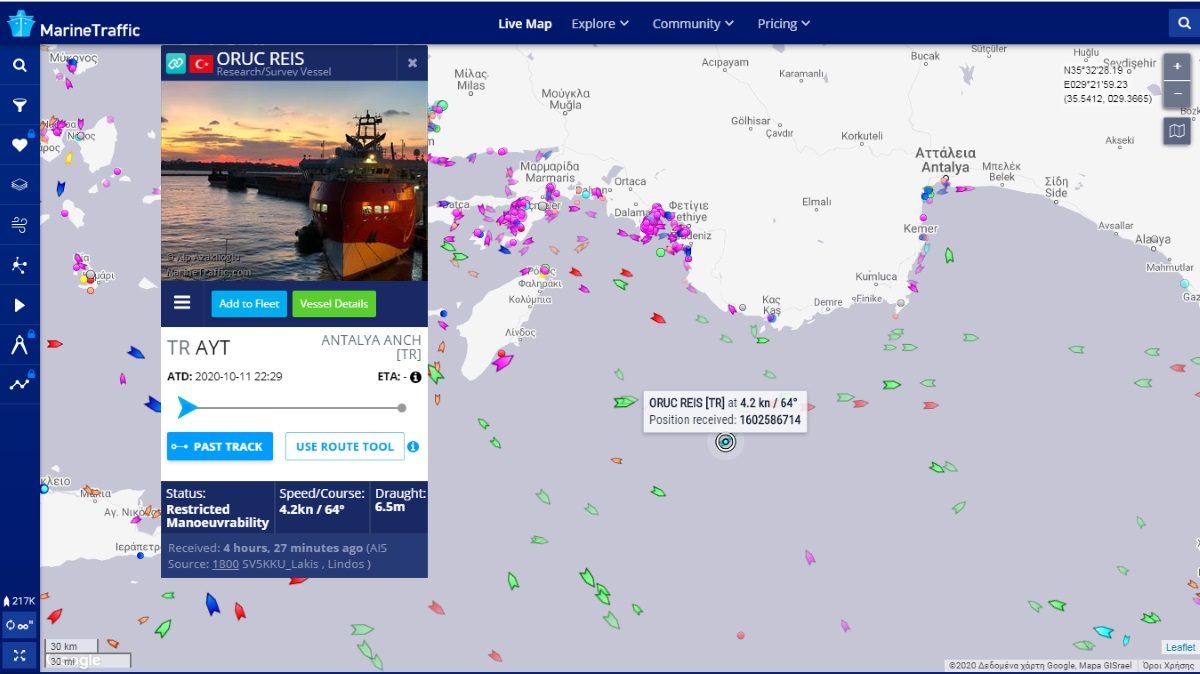
Task: Go to the Live Map tab
Action: pos(525,24)
